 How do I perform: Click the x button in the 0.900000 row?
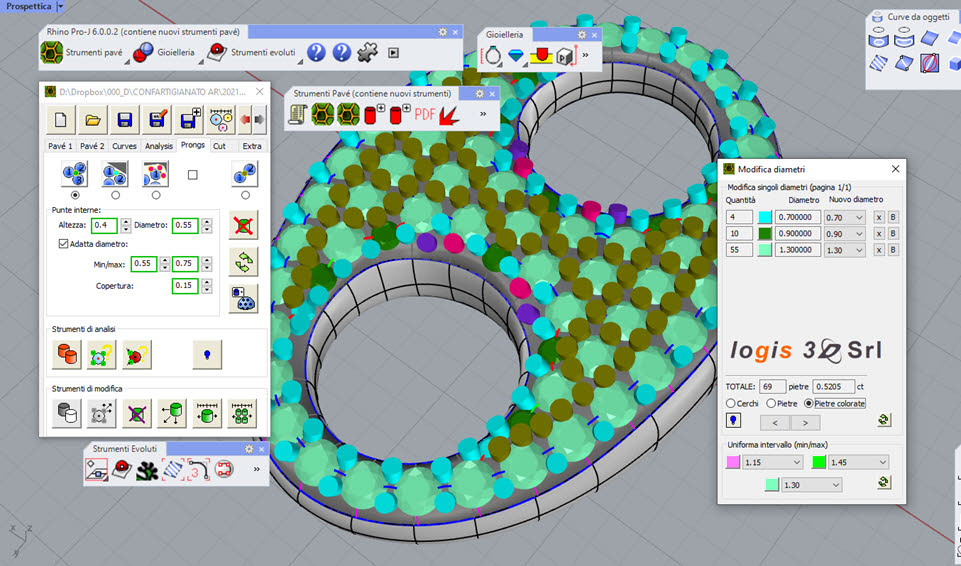click(x=879, y=234)
